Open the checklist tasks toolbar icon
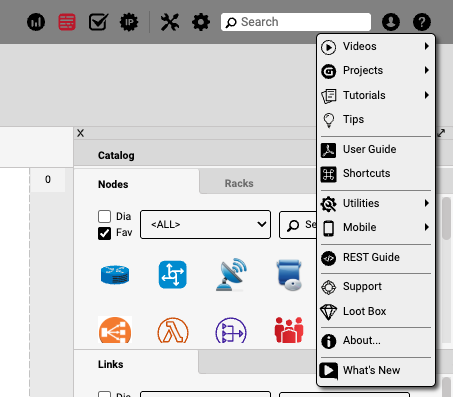Image resolution: width=453 pixels, height=397 pixels. coord(98,22)
